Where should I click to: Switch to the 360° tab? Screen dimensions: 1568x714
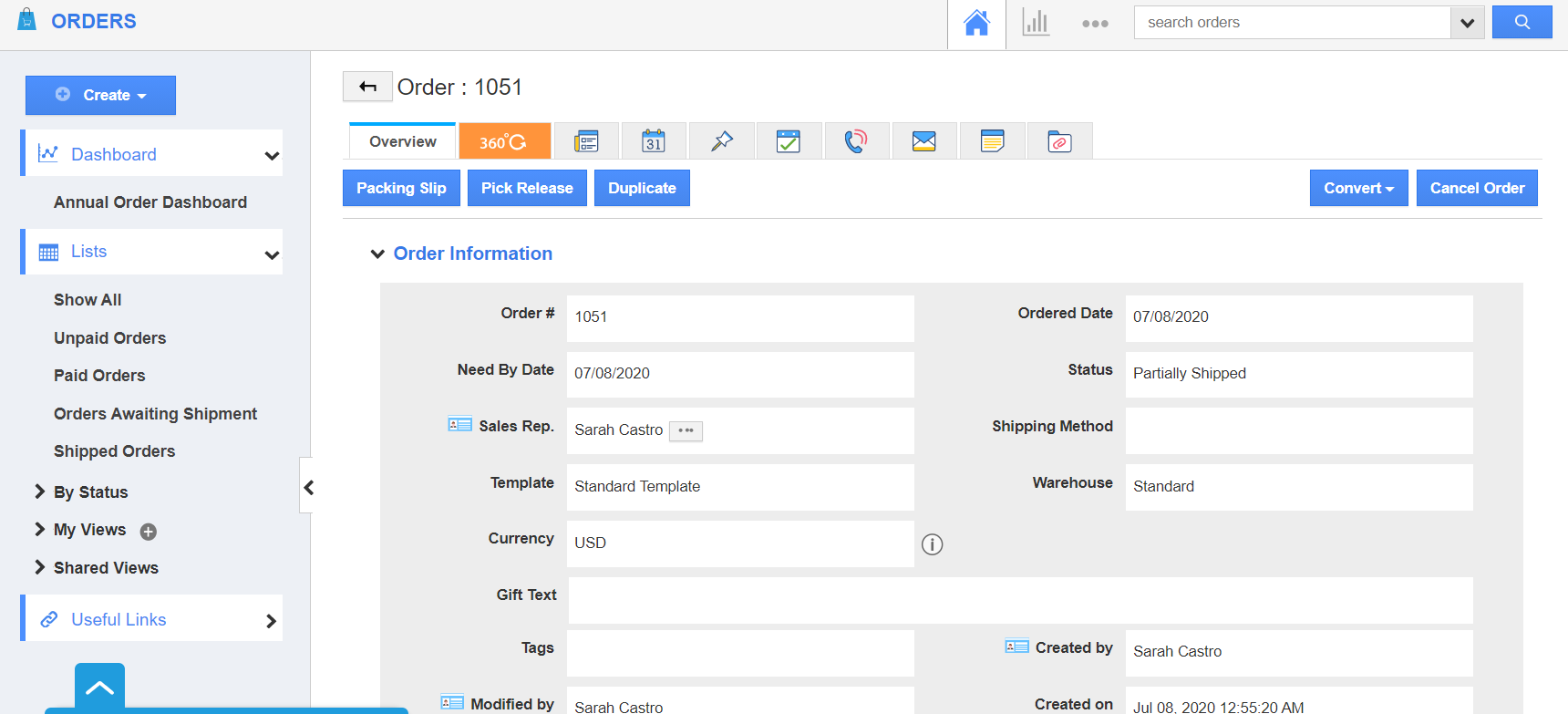coord(503,141)
